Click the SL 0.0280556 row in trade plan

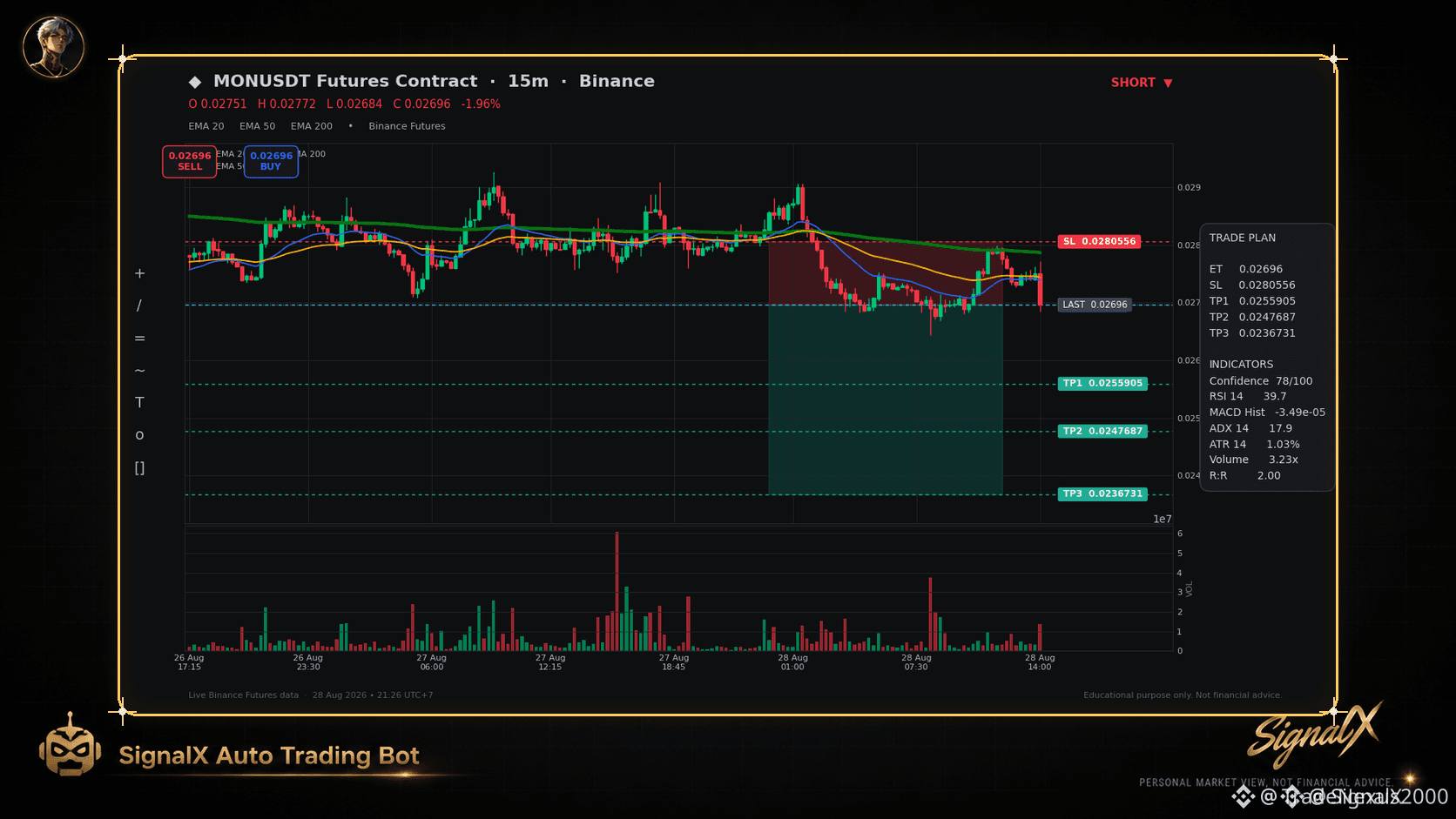pyautogui.click(x=1251, y=285)
